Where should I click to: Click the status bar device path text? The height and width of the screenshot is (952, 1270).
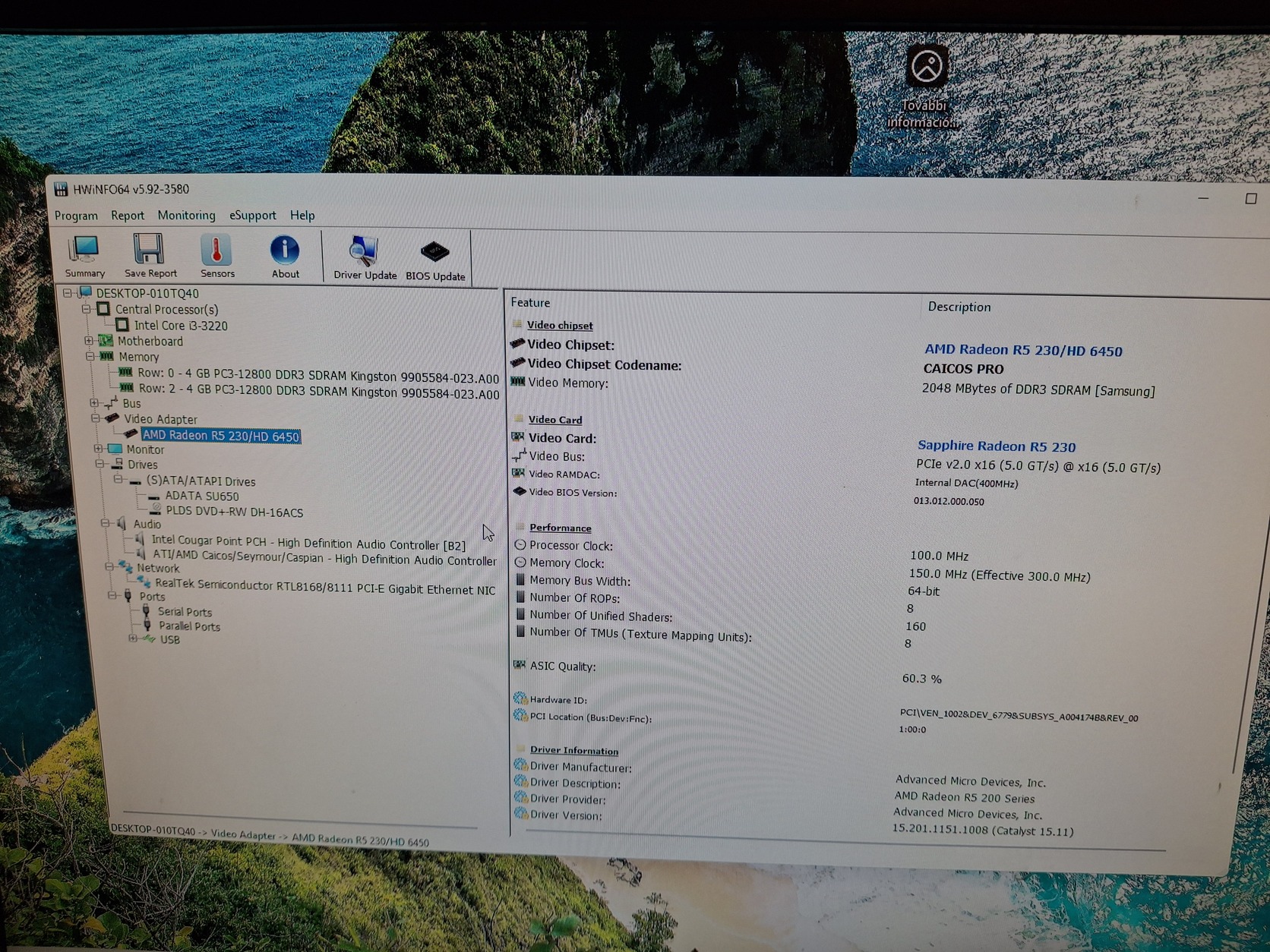point(270,835)
